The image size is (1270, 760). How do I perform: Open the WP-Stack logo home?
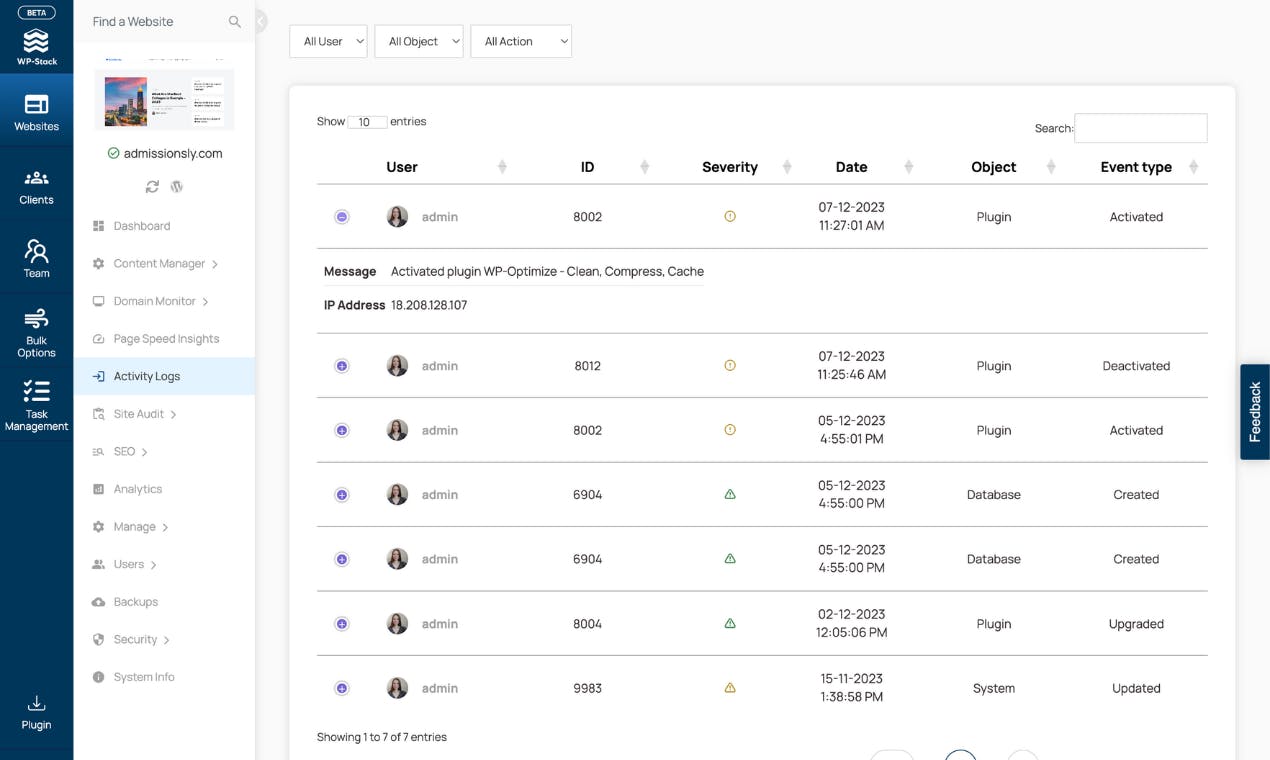pos(36,47)
